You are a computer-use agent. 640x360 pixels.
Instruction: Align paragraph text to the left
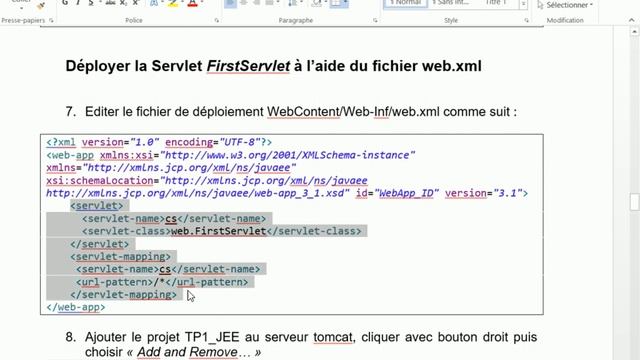pyautogui.click(x=230, y=3)
